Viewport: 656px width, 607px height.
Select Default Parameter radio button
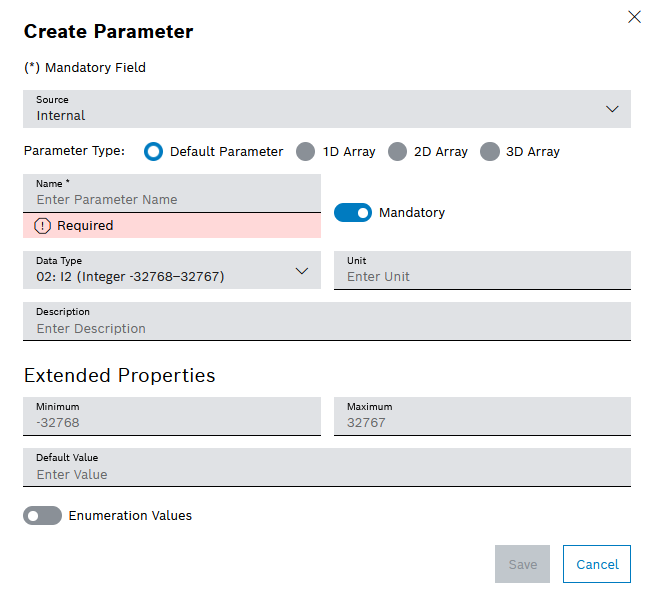[154, 151]
